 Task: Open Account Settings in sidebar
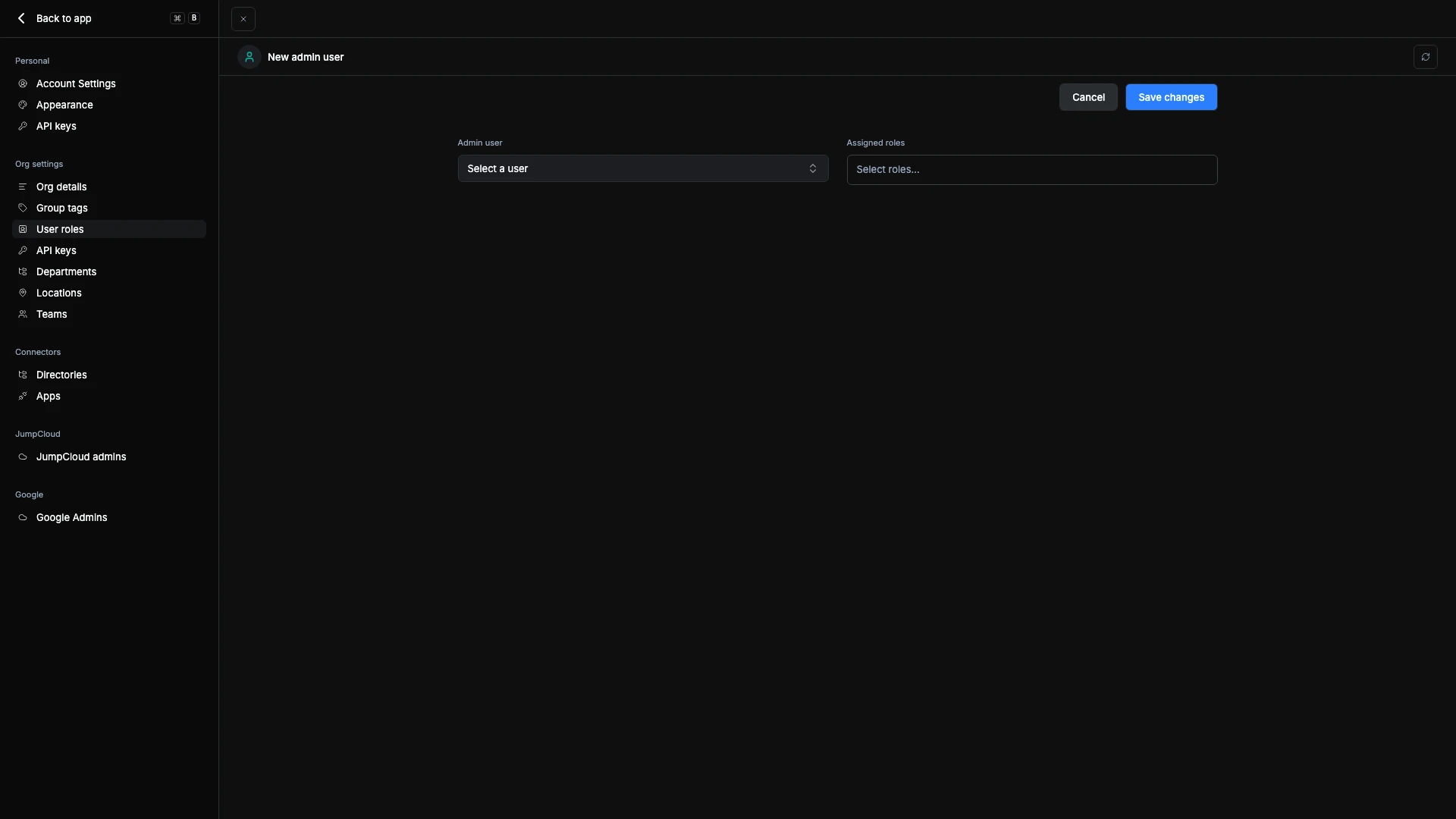[76, 83]
